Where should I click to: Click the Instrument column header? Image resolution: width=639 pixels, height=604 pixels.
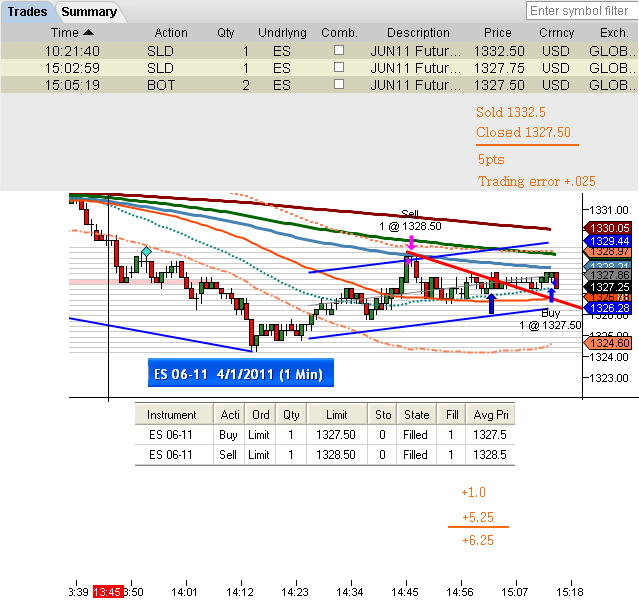pos(172,414)
